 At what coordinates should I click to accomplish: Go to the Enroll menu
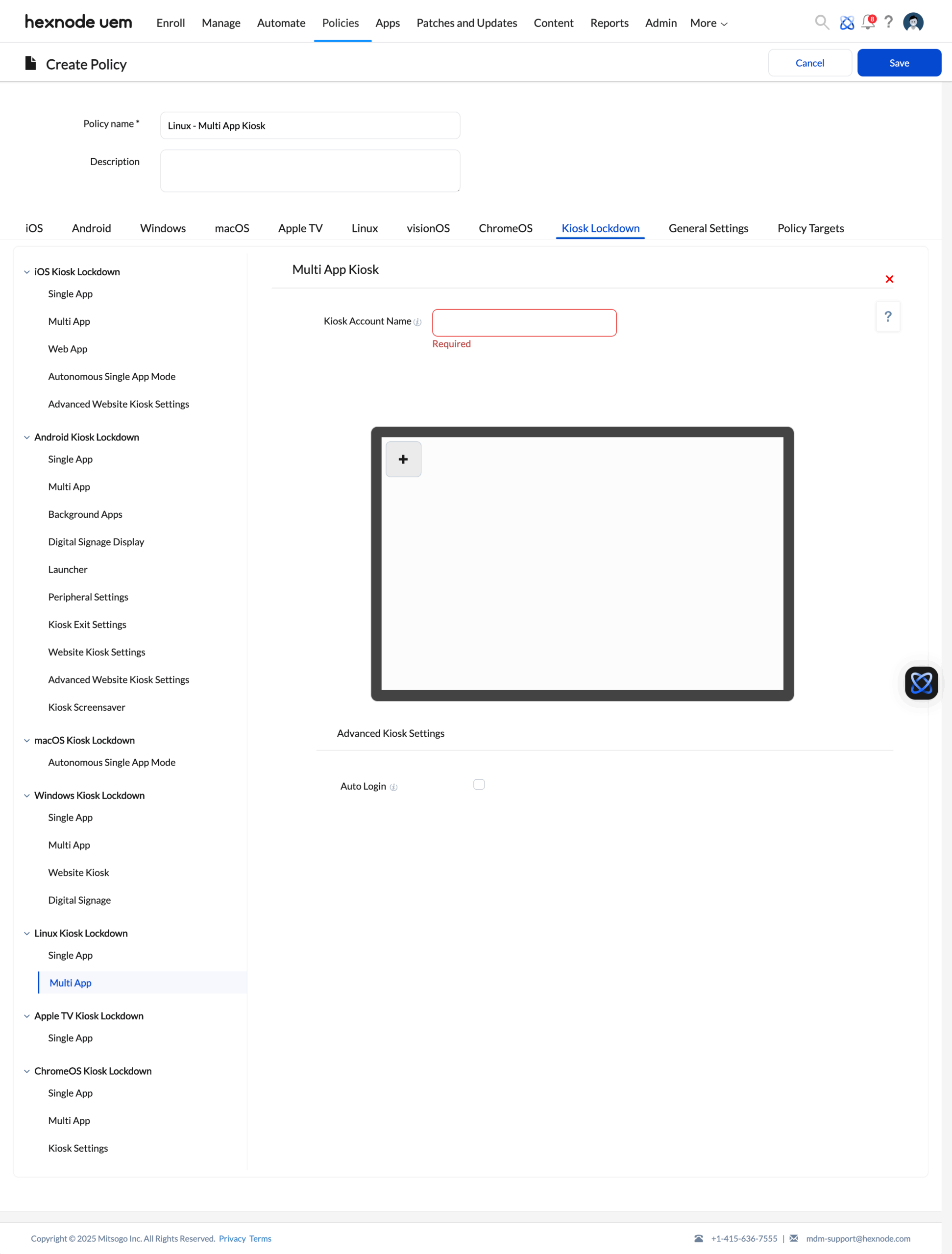point(171,23)
